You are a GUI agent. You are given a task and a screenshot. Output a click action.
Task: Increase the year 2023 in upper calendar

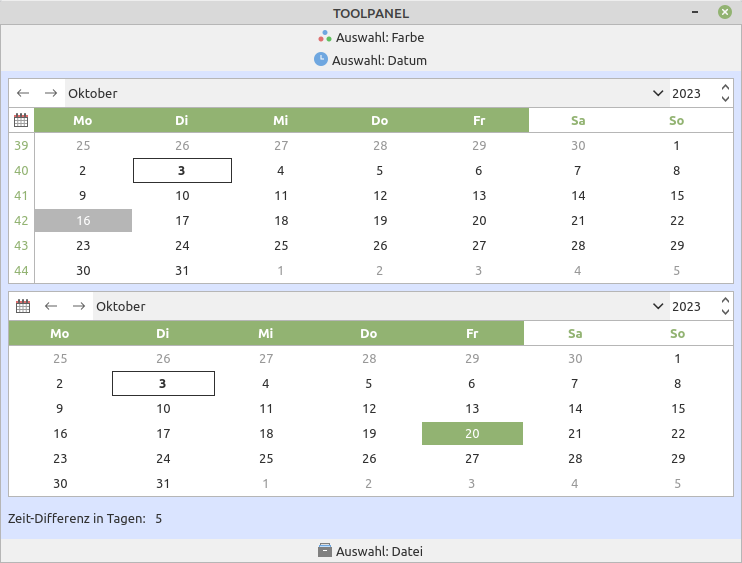[x=725, y=88]
